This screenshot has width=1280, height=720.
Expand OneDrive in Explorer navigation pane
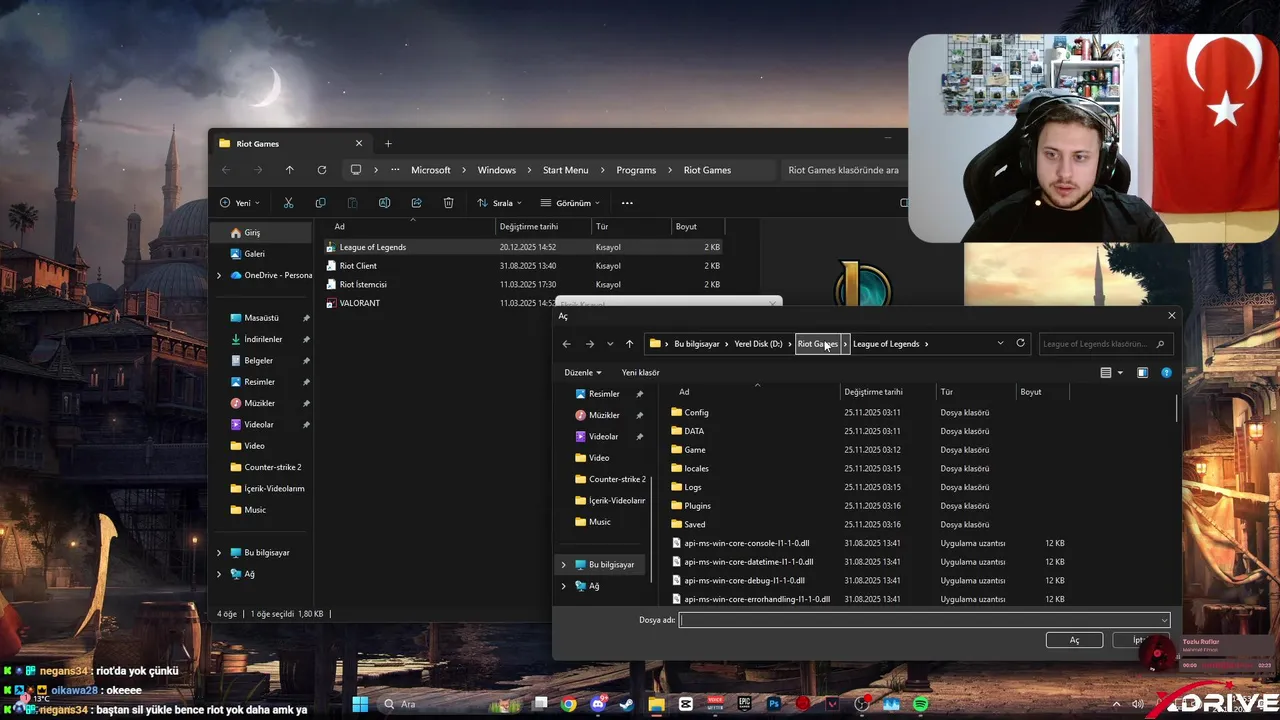coord(219,275)
